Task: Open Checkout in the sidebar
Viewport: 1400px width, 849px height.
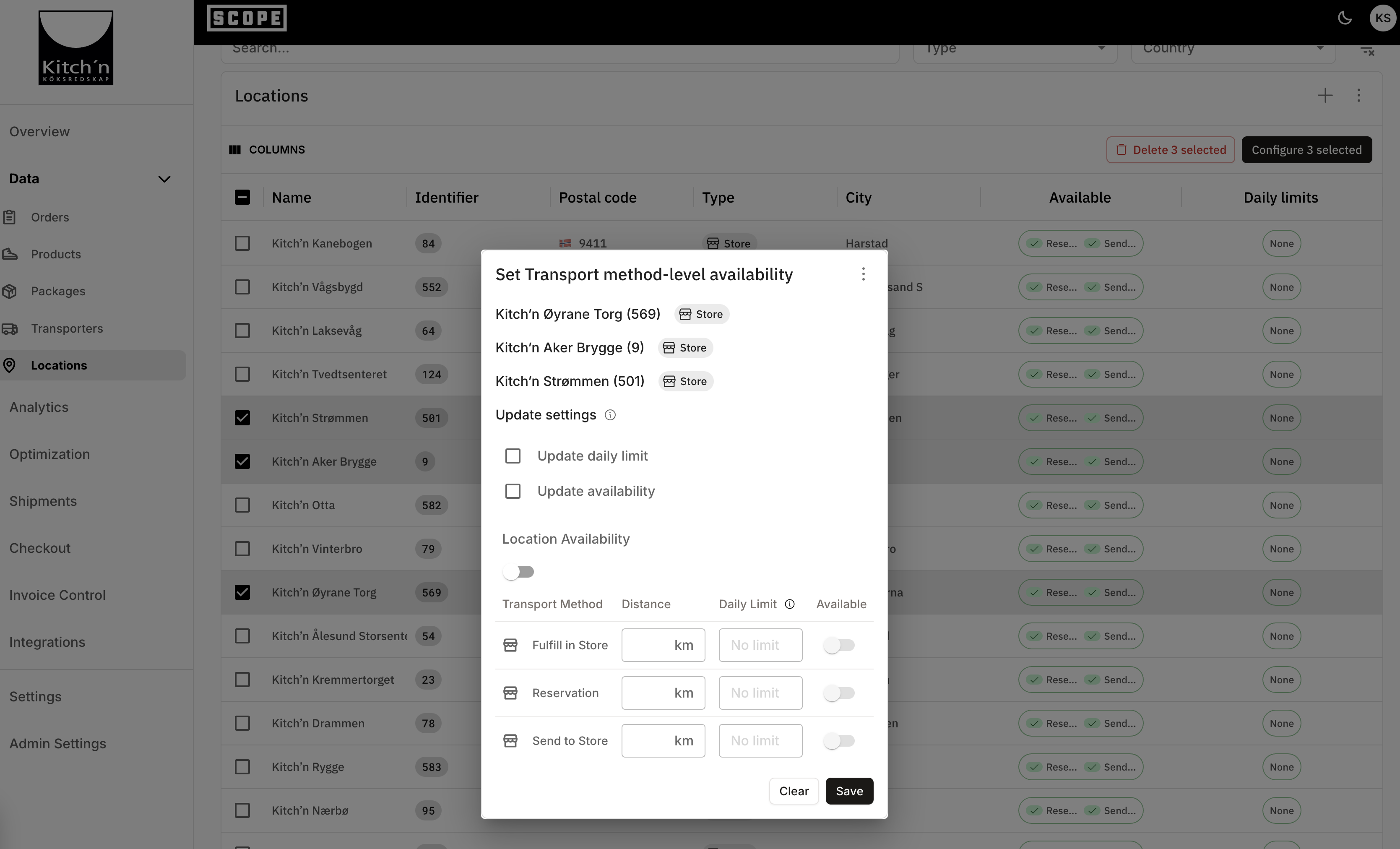Action: 40,548
